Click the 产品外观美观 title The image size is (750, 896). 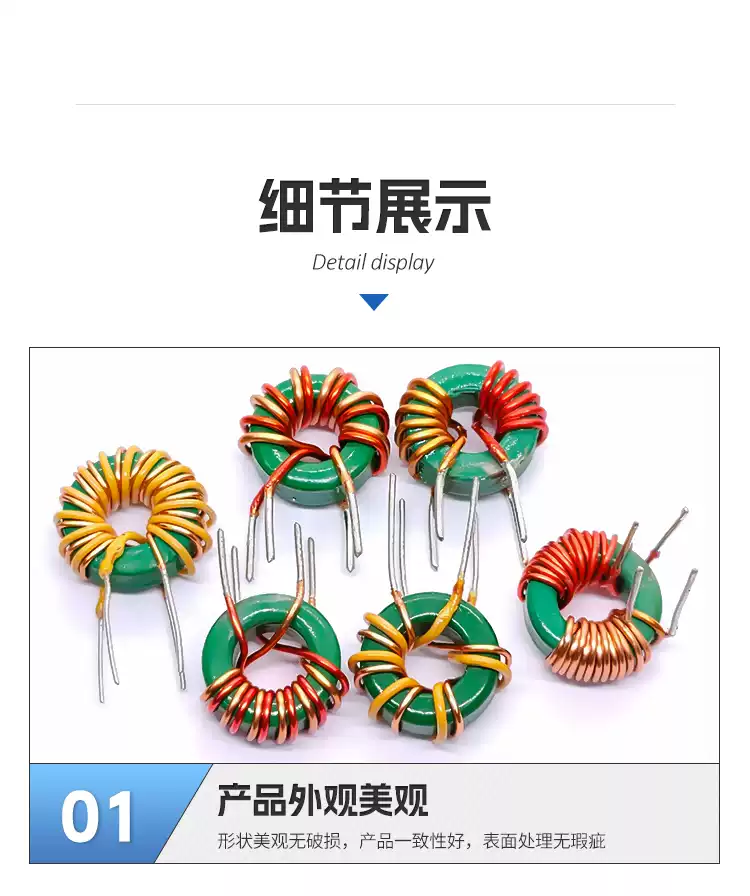point(322,799)
